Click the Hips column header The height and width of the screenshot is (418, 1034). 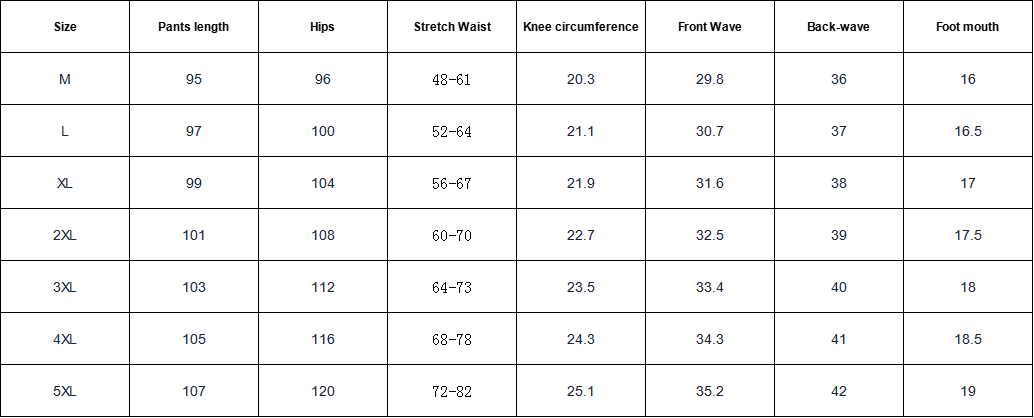pos(323,27)
